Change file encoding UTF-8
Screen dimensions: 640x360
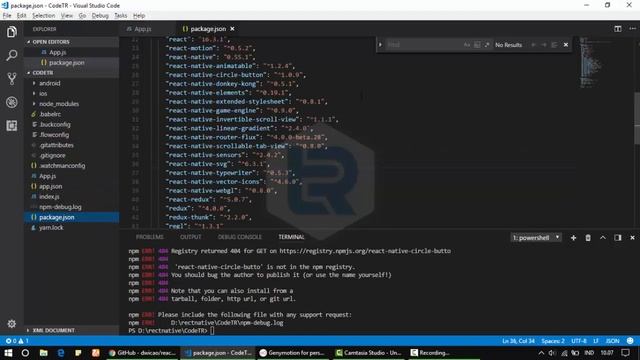tap(579, 341)
